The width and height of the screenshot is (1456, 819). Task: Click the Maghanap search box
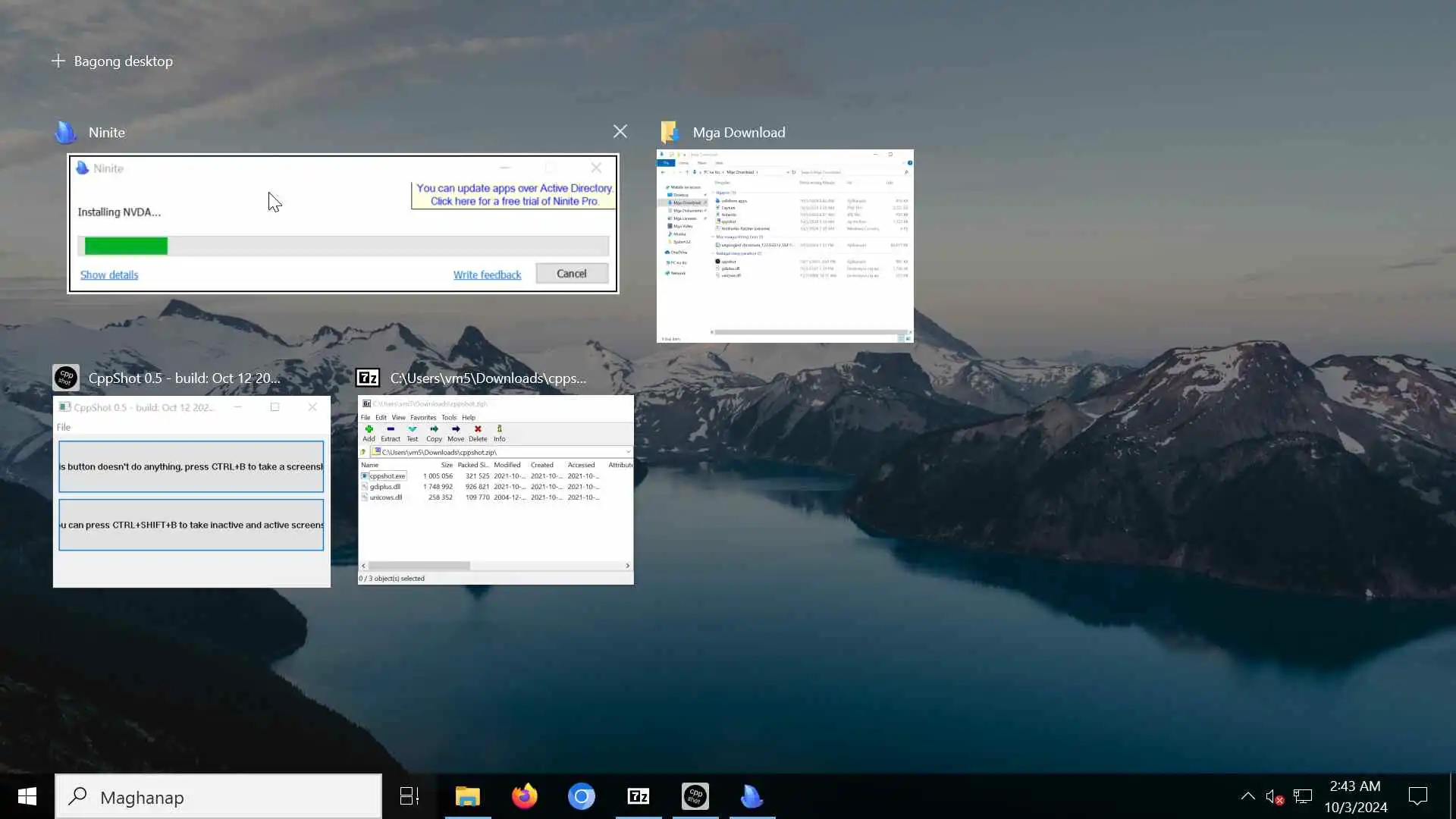tap(218, 797)
